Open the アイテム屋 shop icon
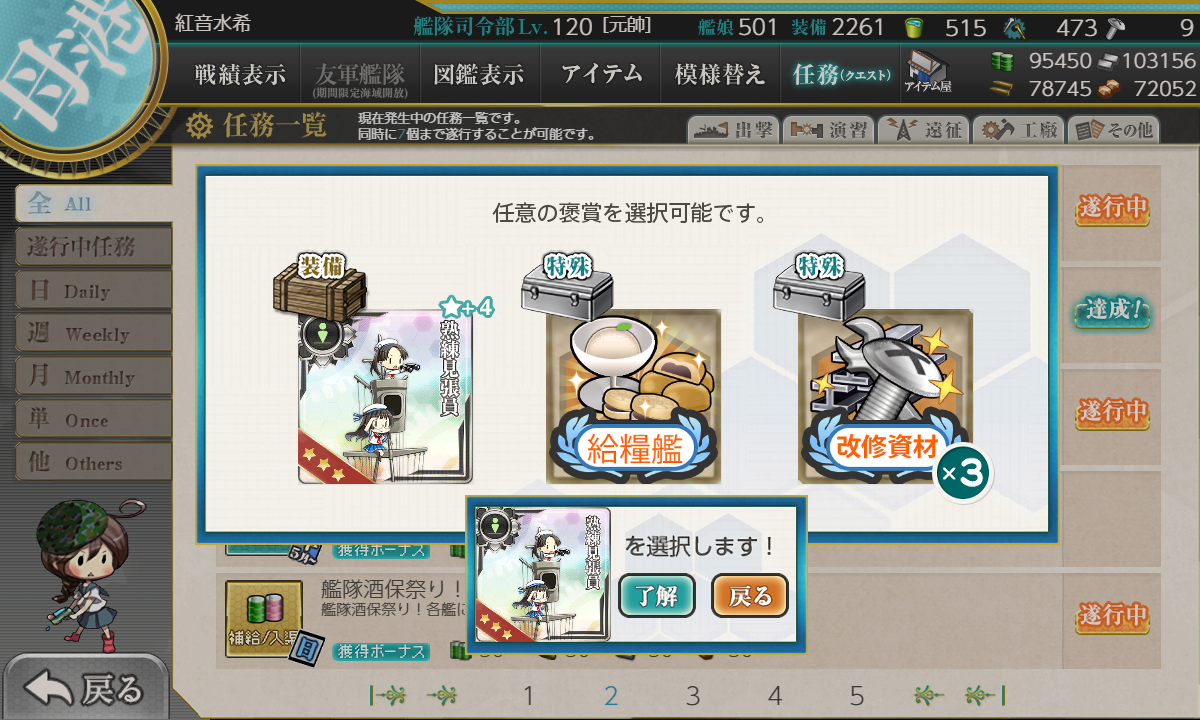 928,72
